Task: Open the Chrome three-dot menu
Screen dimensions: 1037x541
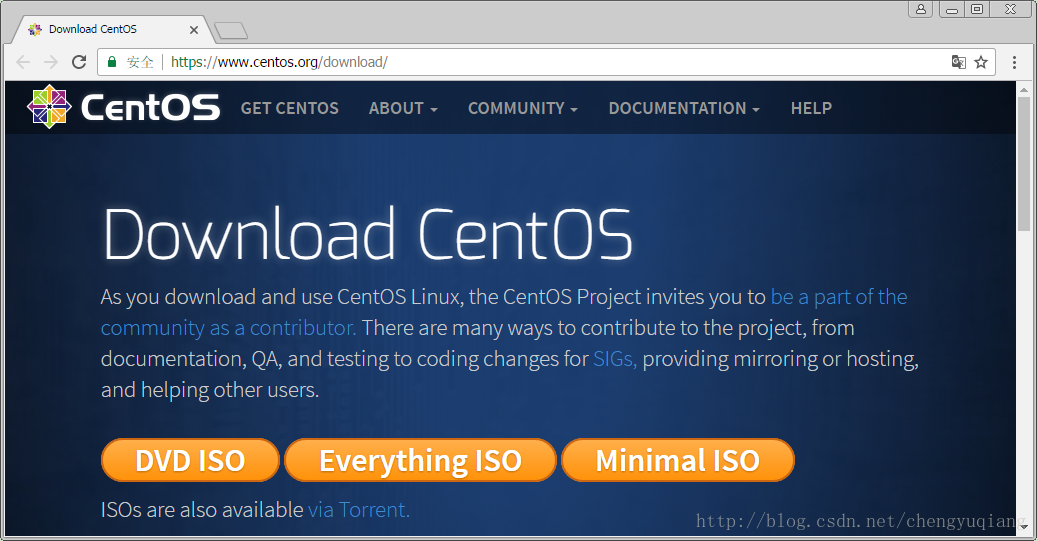Action: (1014, 62)
